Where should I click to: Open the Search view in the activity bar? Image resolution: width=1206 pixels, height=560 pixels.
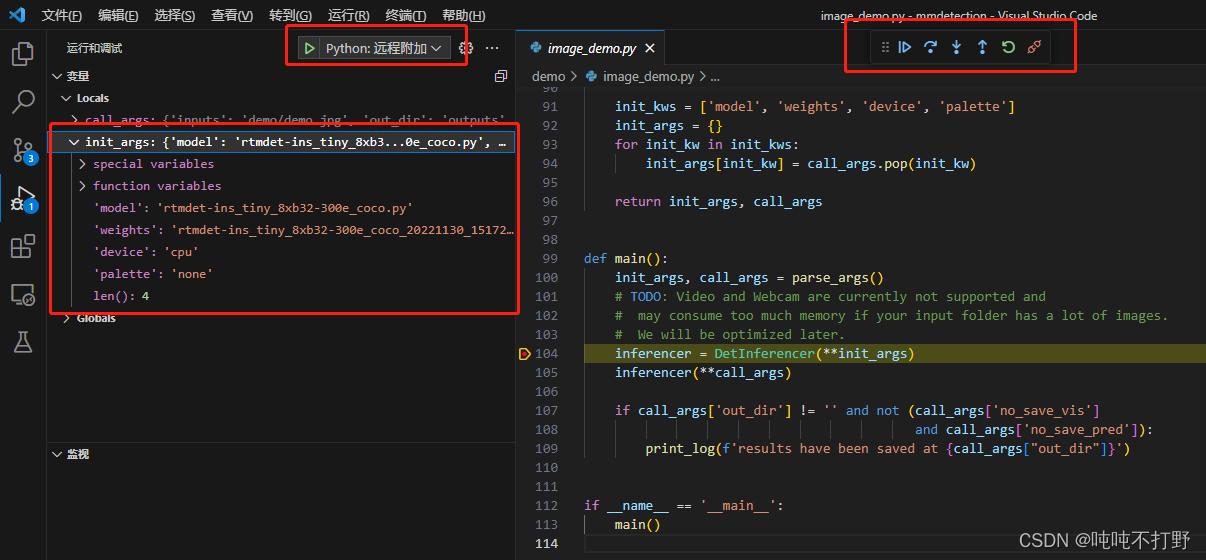coord(22,102)
